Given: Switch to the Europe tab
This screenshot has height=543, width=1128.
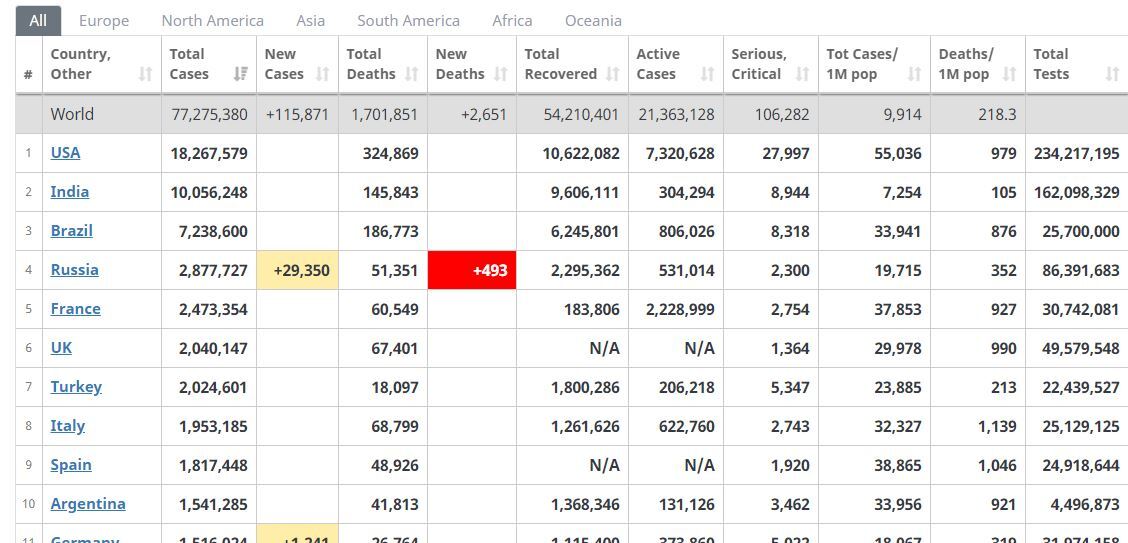Looking at the screenshot, I should (104, 21).
